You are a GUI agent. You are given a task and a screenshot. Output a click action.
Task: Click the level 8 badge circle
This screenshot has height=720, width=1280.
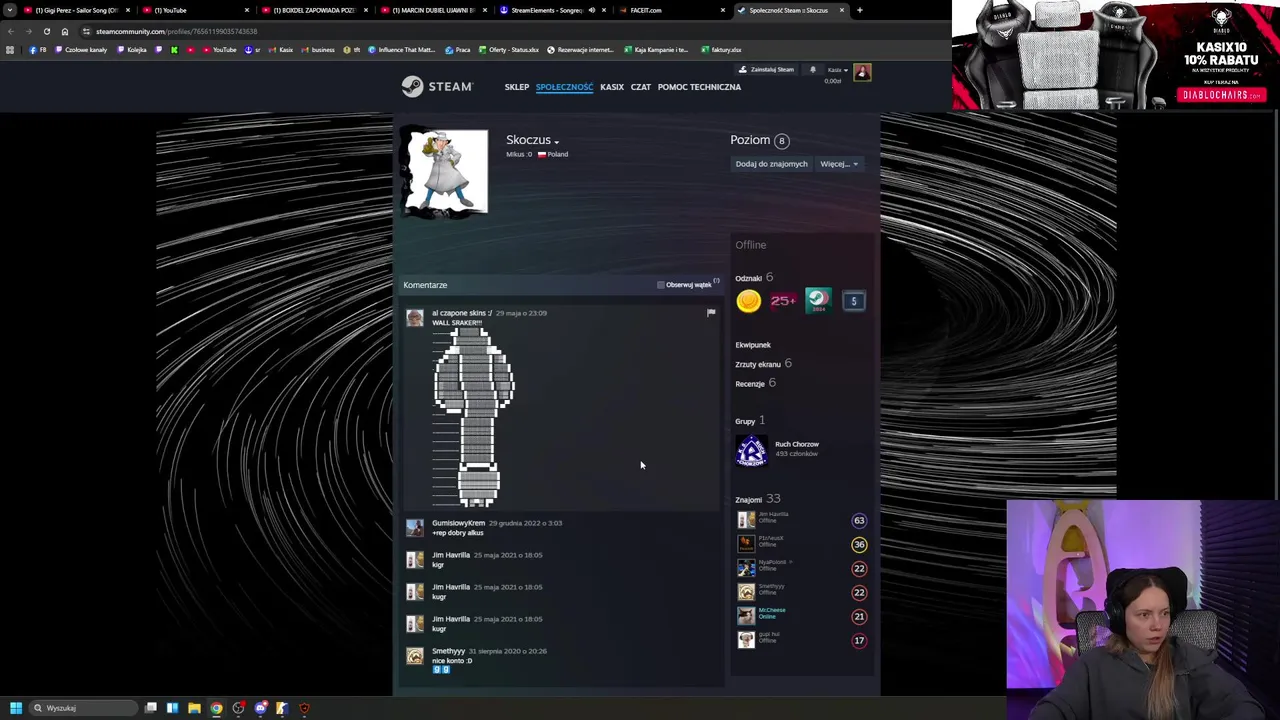pyautogui.click(x=782, y=141)
